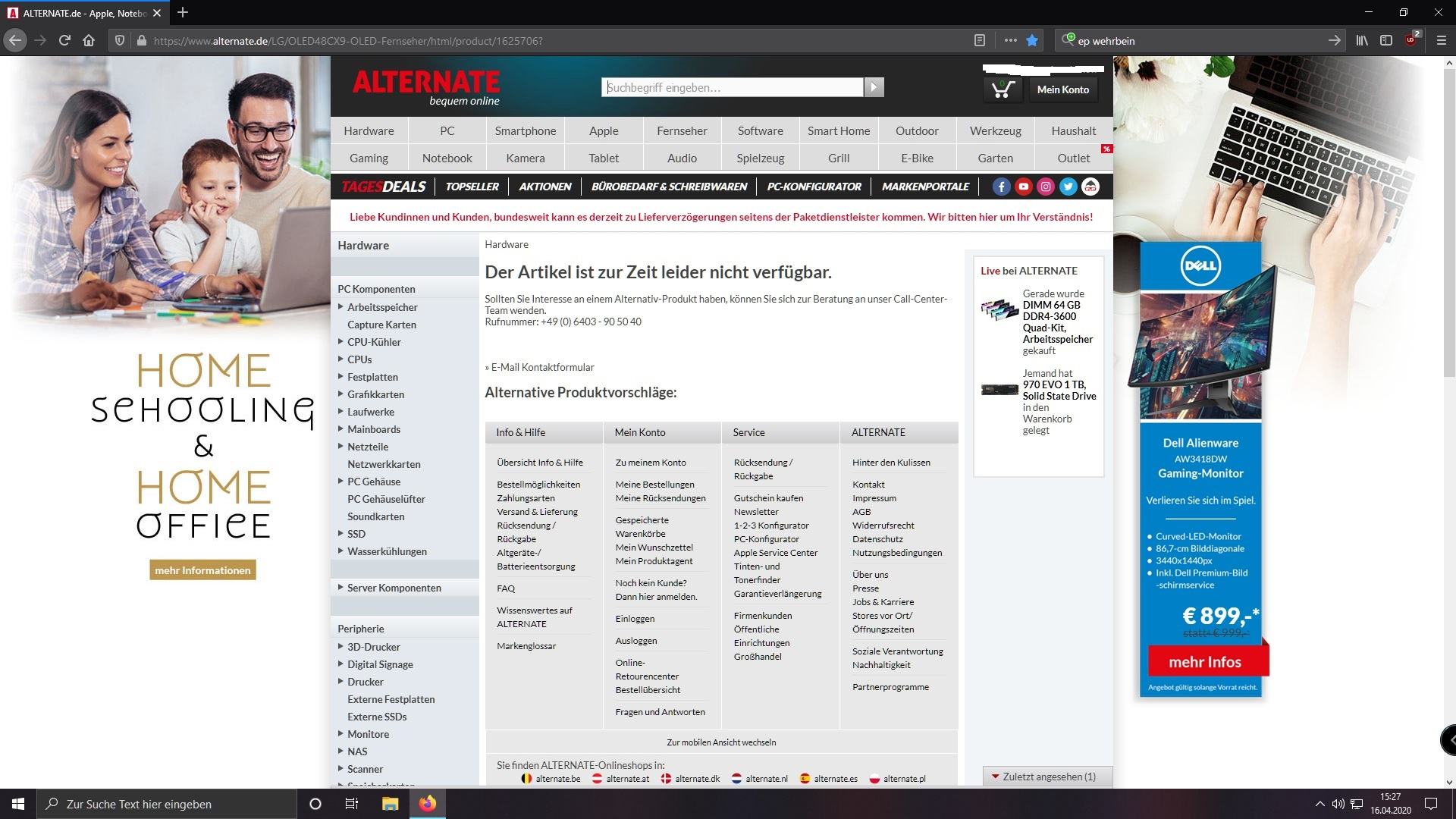Focus the Firefox search box

pos(1201,41)
